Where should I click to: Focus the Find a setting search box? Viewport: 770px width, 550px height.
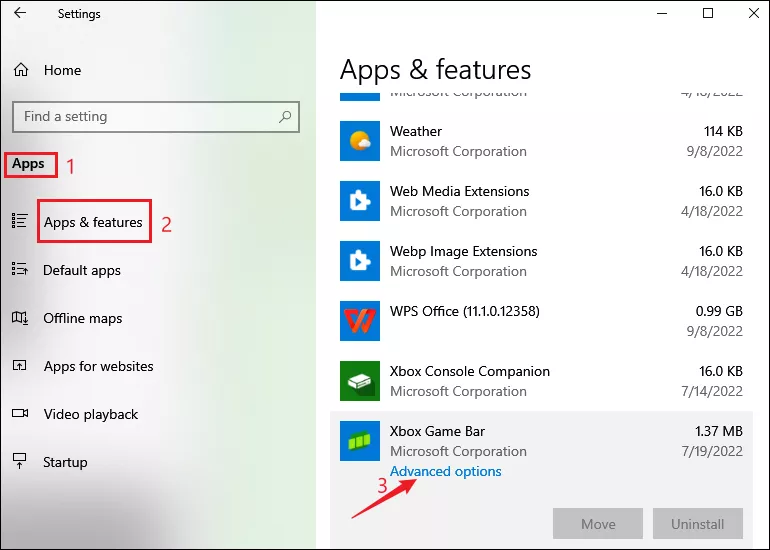coord(156,117)
